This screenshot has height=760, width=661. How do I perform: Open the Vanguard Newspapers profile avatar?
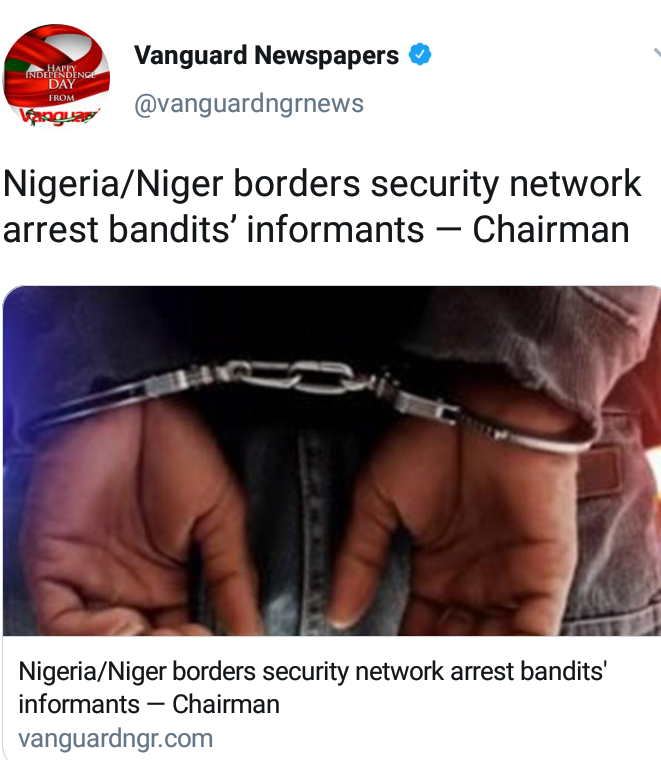click(x=56, y=76)
